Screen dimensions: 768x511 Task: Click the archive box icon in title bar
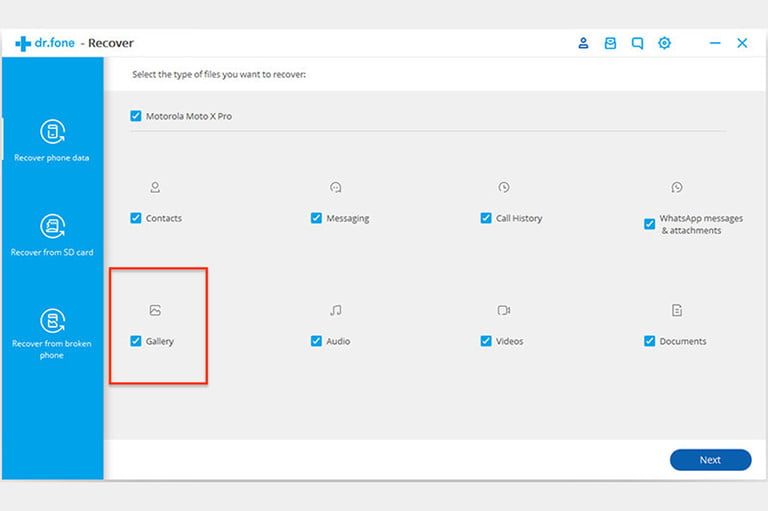[610, 43]
